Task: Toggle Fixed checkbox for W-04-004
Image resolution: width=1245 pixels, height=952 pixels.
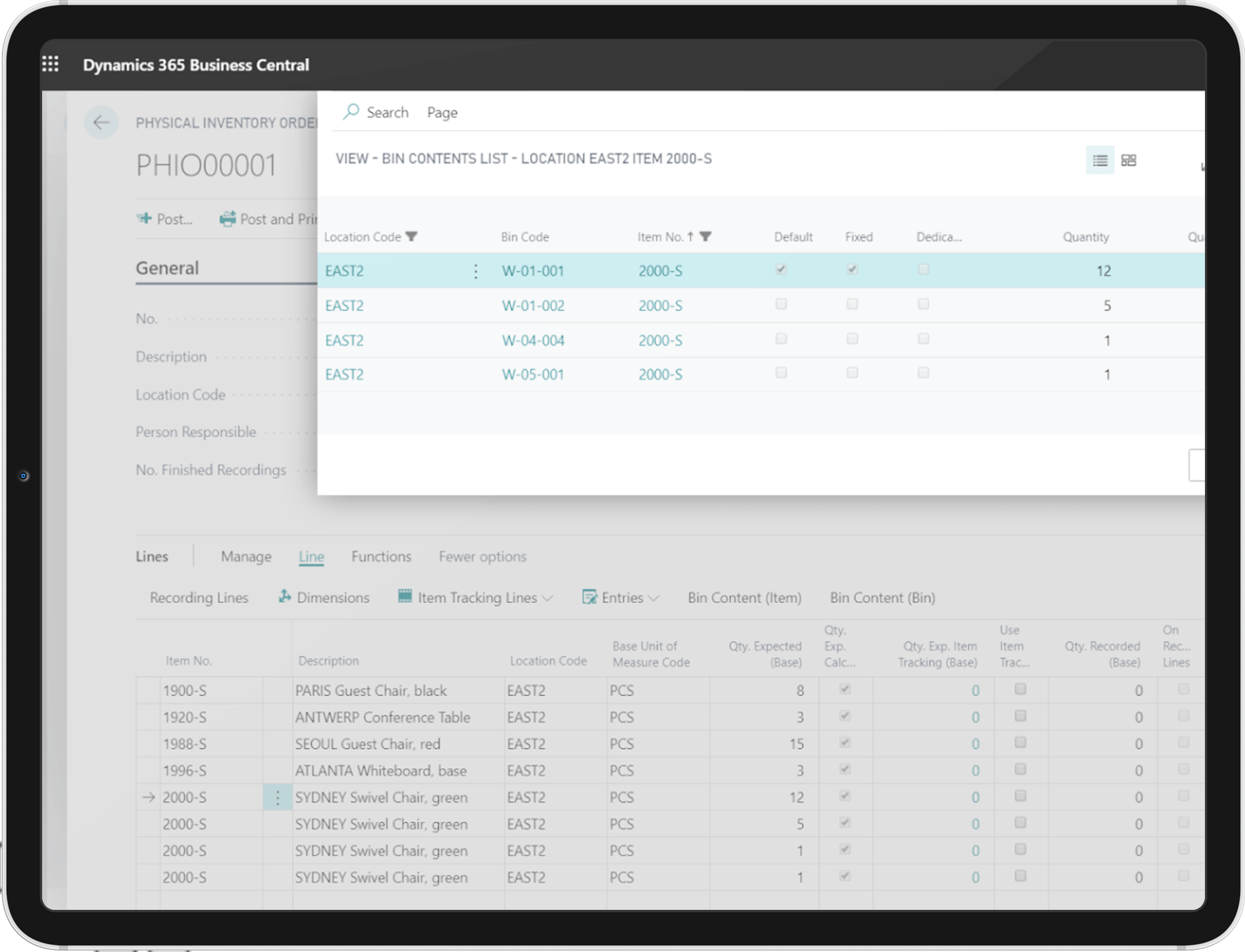Action: (x=852, y=338)
